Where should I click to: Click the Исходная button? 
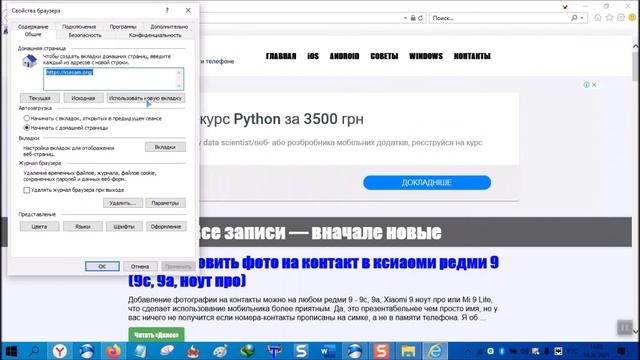(x=83, y=98)
